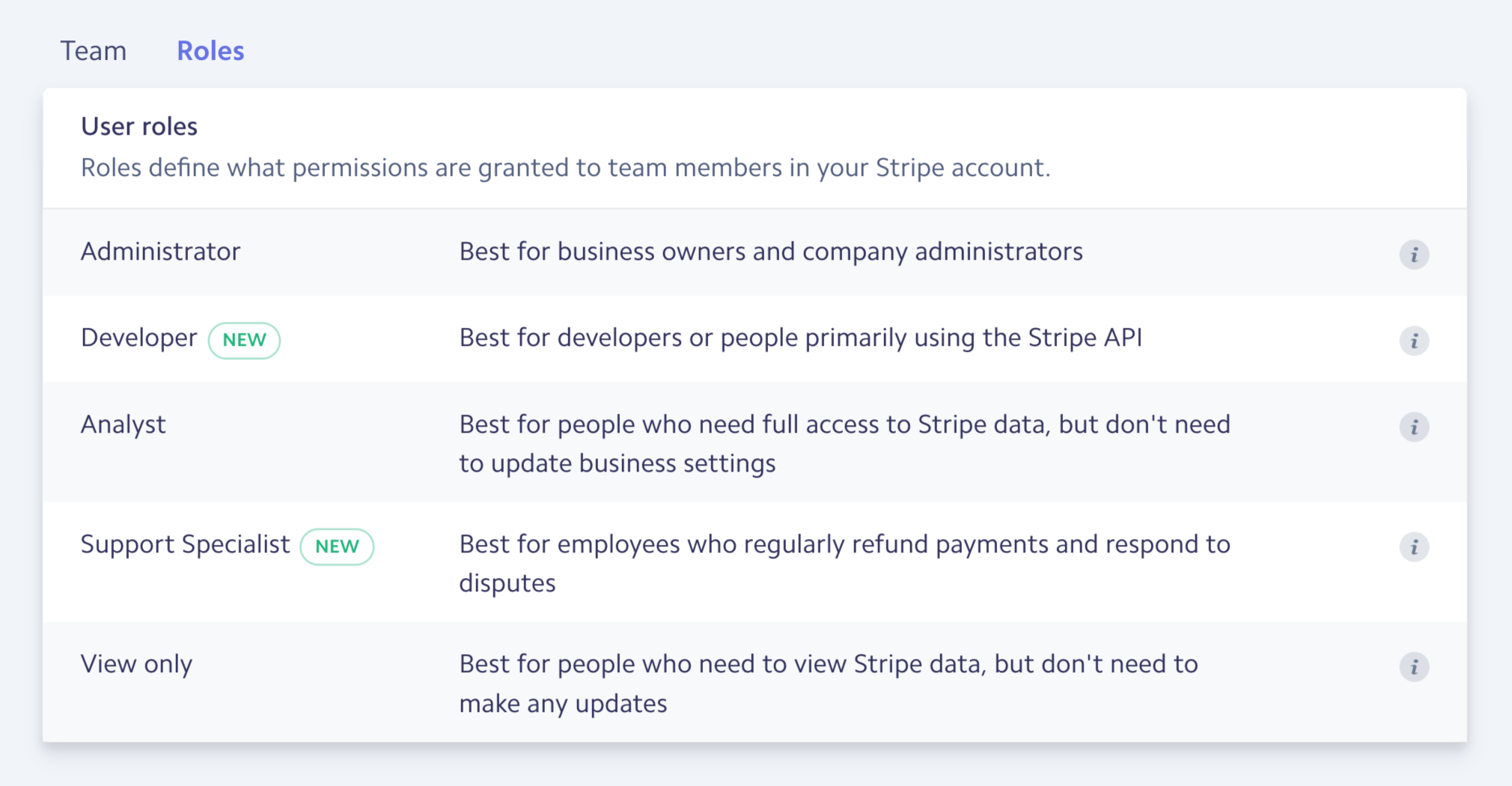The width and height of the screenshot is (1512, 786).
Task: Click the info icon for Developer role
Action: (x=1414, y=341)
